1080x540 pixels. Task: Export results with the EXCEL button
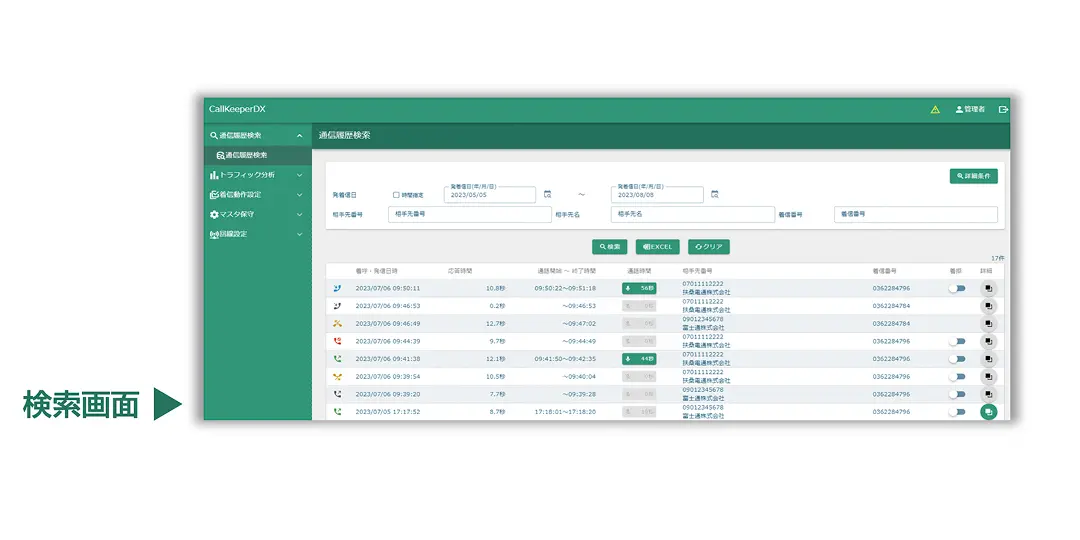657,246
